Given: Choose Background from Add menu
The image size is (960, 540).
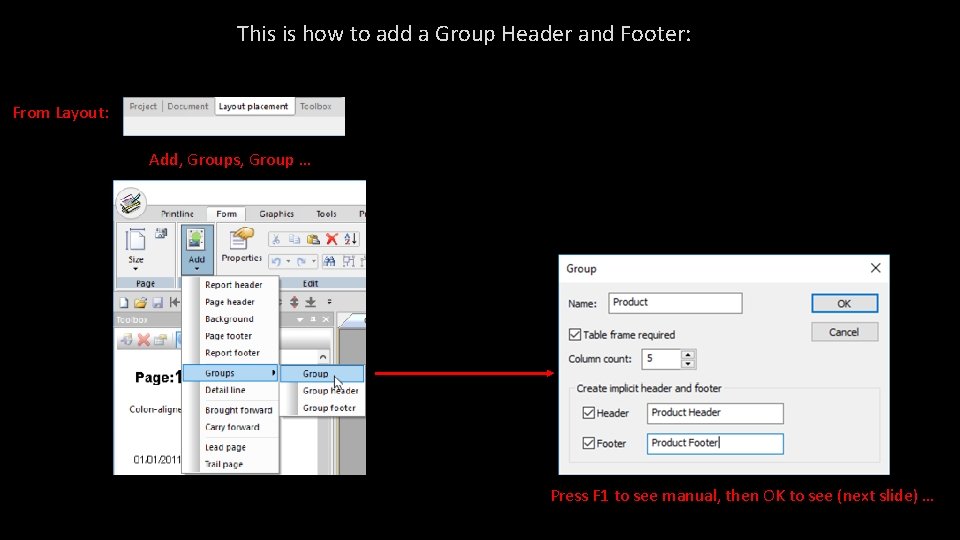Looking at the screenshot, I should pos(229,319).
